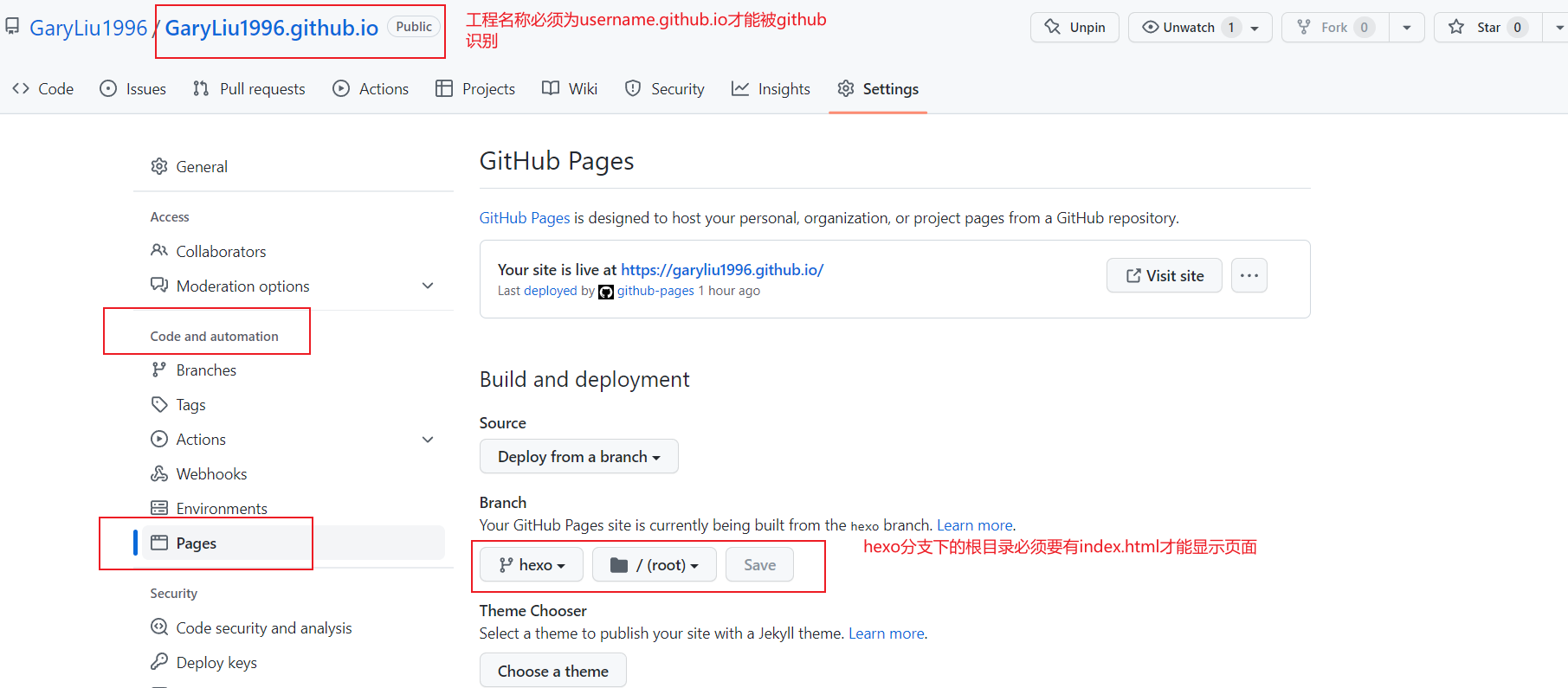Click the Security shield icon in top navigation
Image resolution: width=1568 pixels, height=688 pixels.
633,88
